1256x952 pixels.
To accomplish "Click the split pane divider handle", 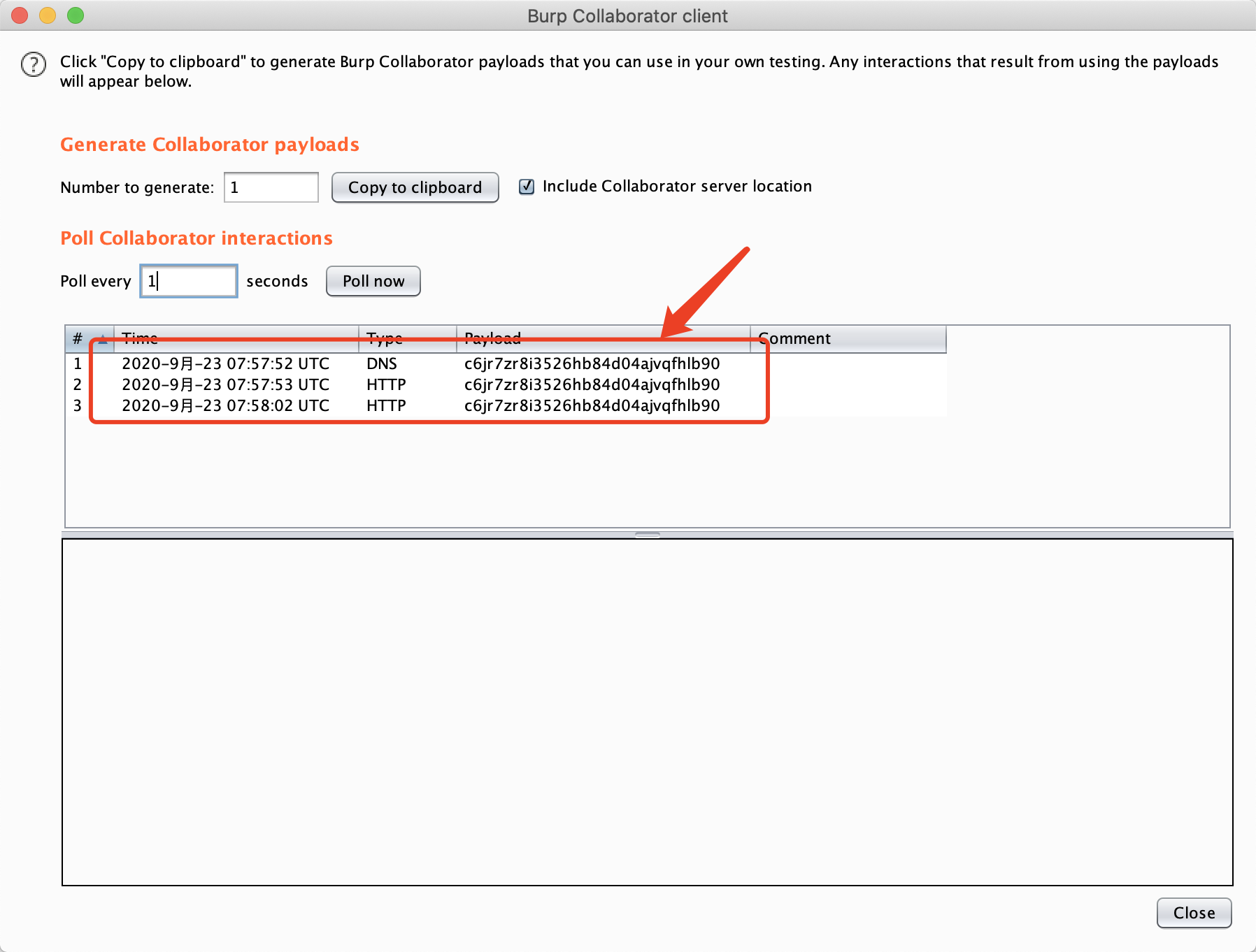I will pyautogui.click(x=648, y=535).
